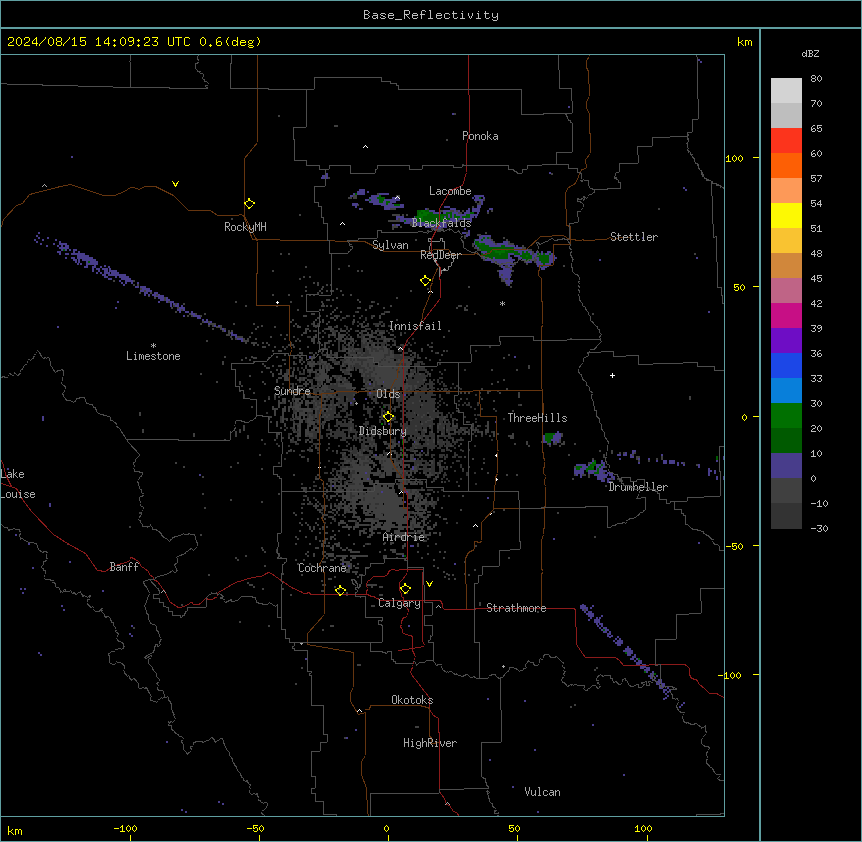Viewport: 862px width, 842px height.
Task: Pick the dark green 10-20 dBZ legend swatch
Action: pos(786,441)
